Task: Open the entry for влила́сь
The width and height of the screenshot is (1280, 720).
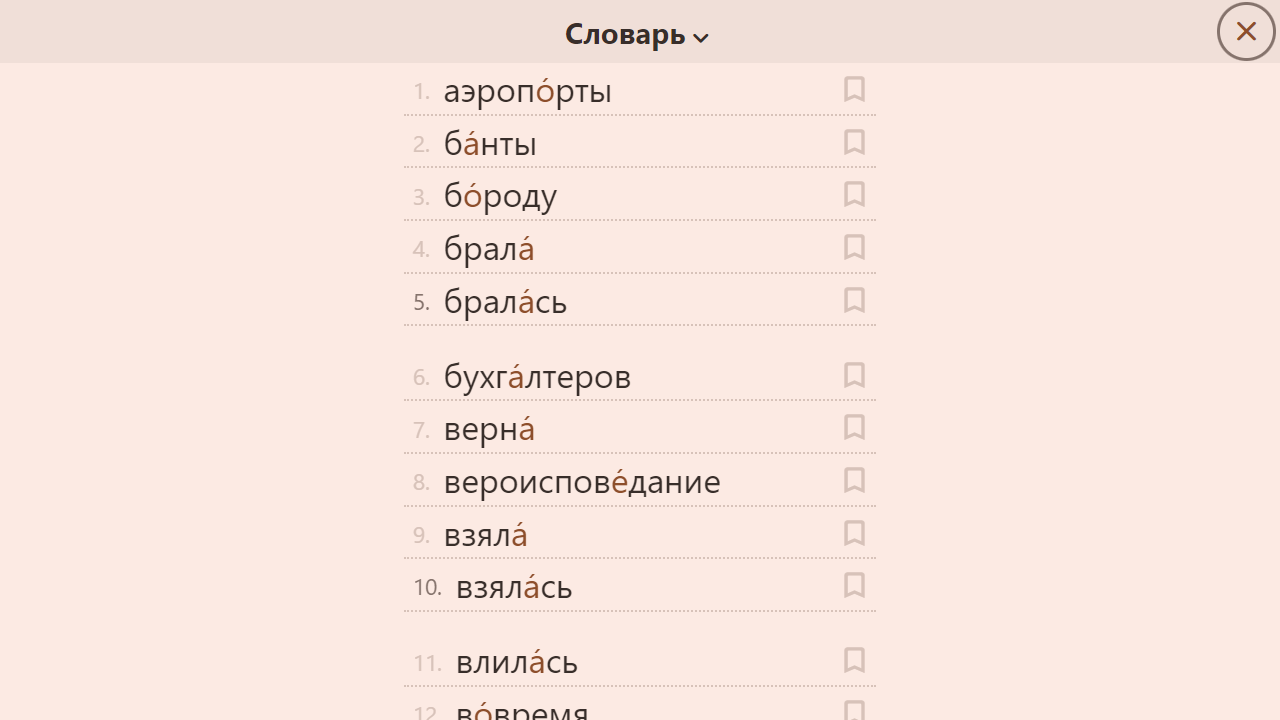Action: (x=517, y=661)
